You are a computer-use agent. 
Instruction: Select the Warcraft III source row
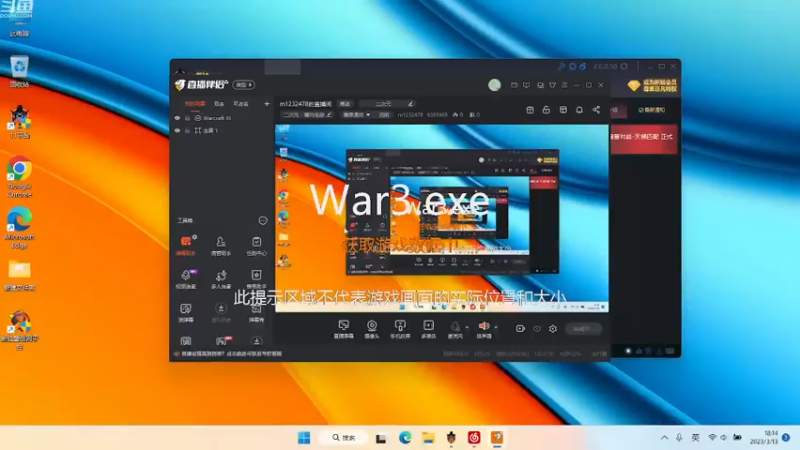point(222,118)
